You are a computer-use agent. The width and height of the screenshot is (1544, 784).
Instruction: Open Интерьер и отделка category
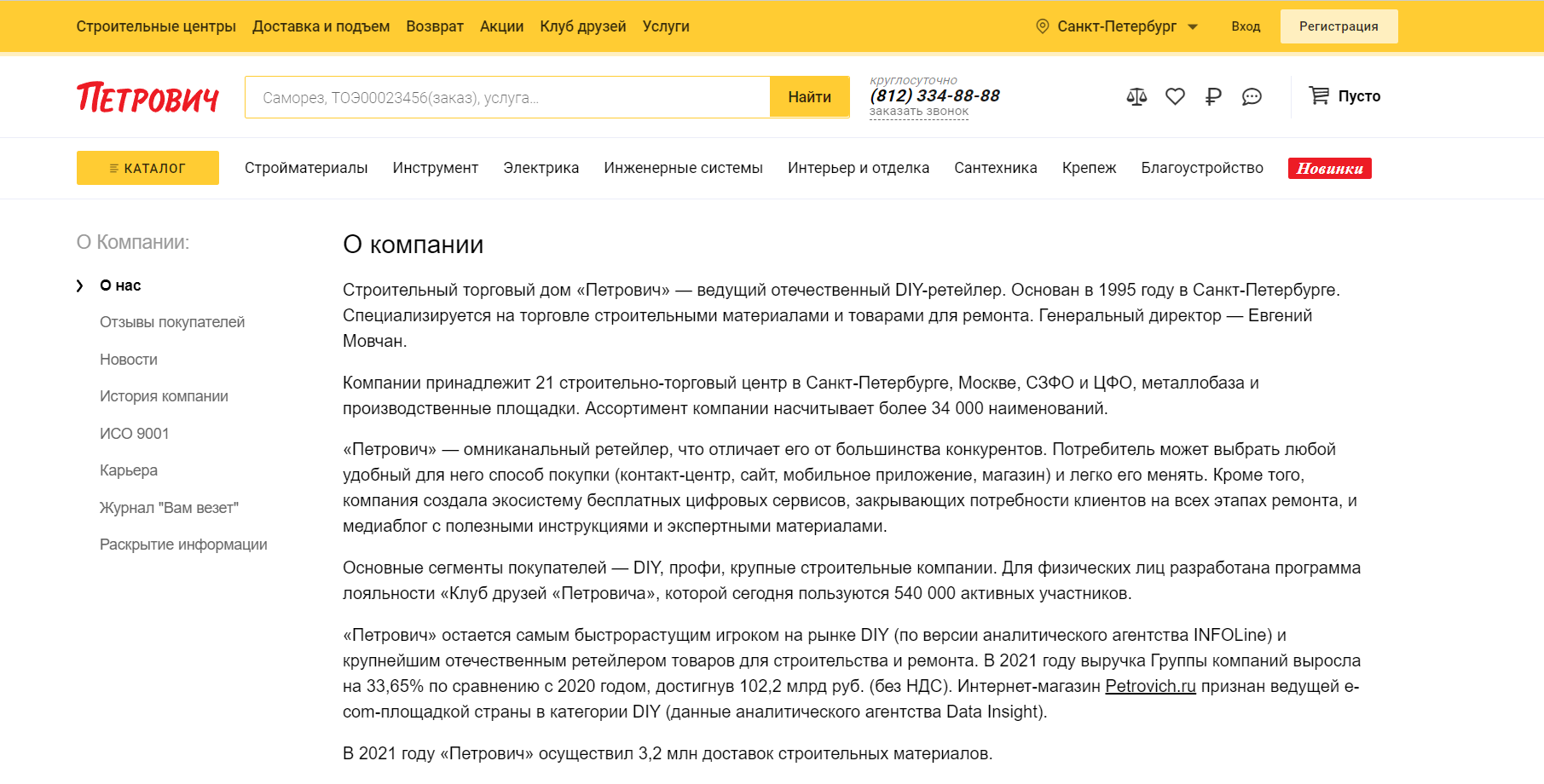click(859, 168)
